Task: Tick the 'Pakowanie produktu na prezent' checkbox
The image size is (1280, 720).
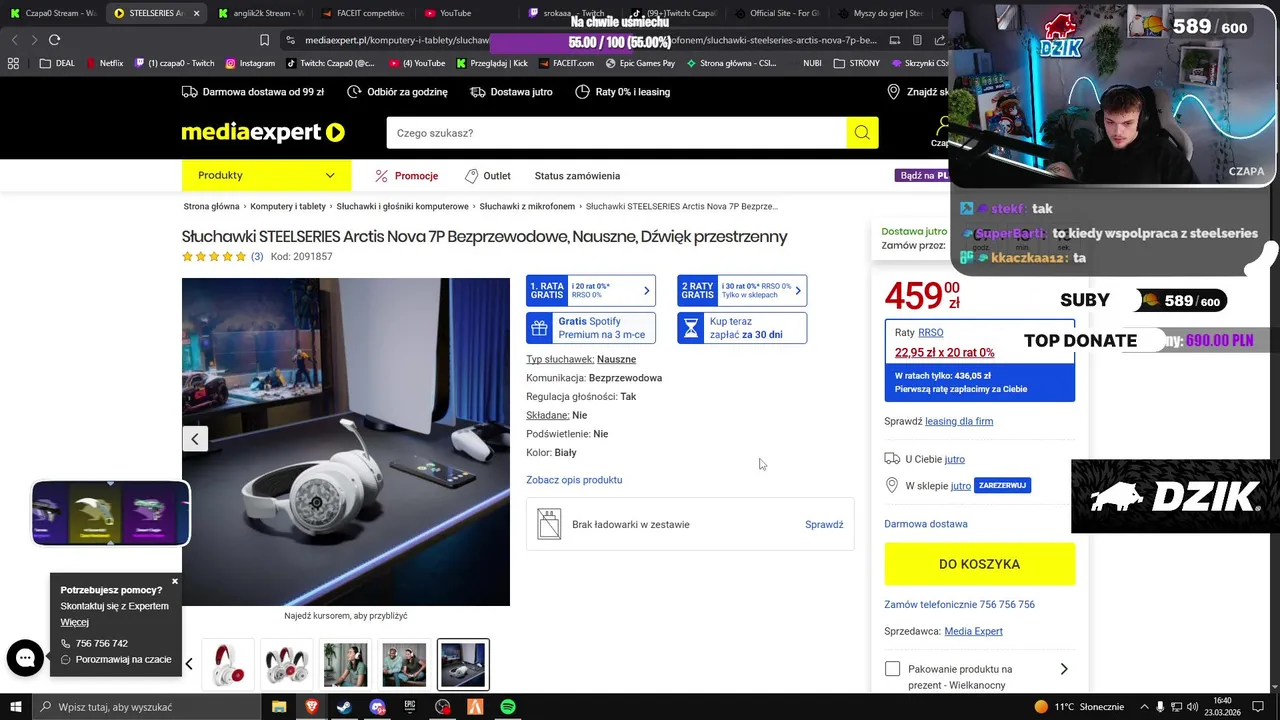Action: [892, 669]
